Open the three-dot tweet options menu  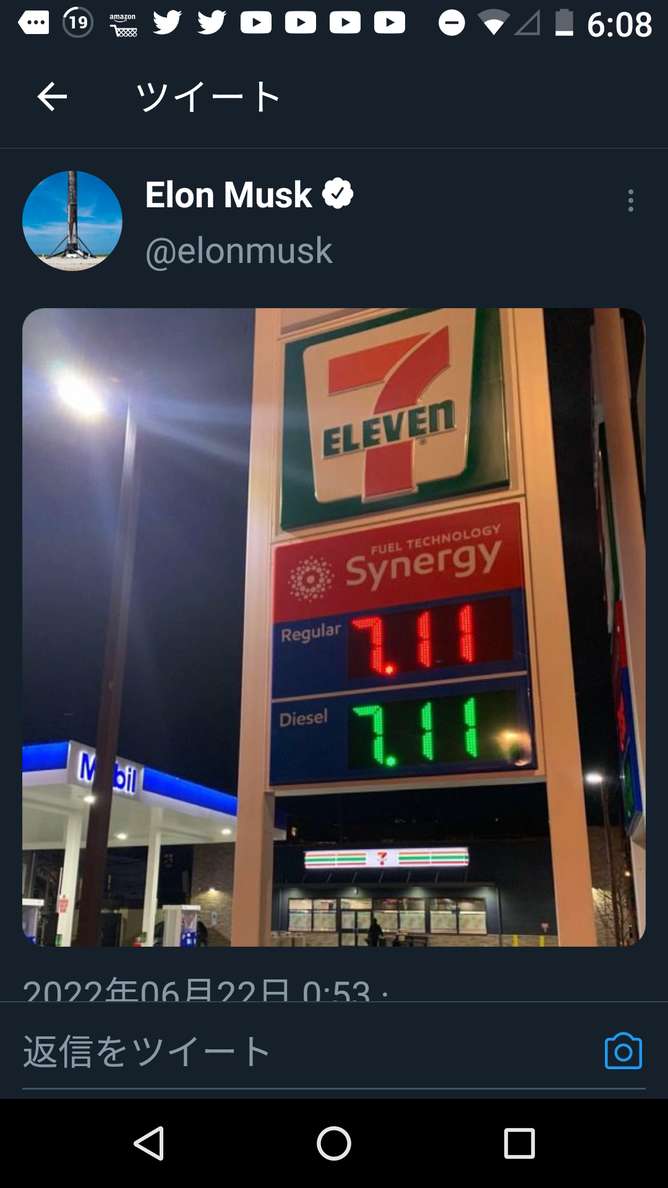[x=630, y=201]
